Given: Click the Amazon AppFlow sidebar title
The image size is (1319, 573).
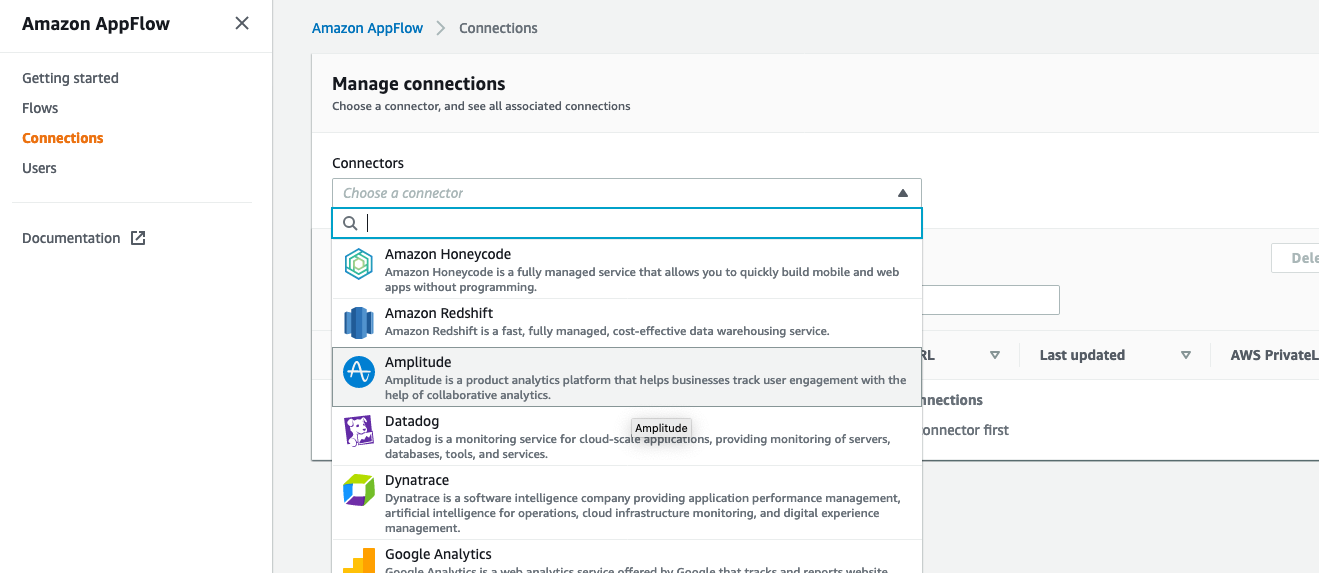Looking at the screenshot, I should 96,24.
